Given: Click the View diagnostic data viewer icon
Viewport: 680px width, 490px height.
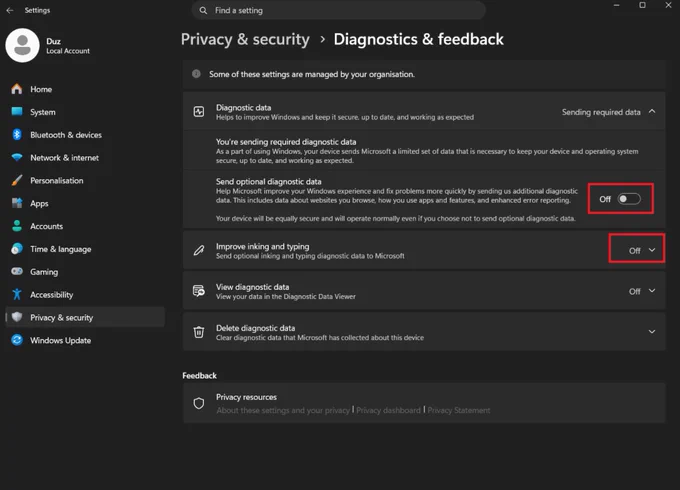Looking at the screenshot, I should coord(199,291).
